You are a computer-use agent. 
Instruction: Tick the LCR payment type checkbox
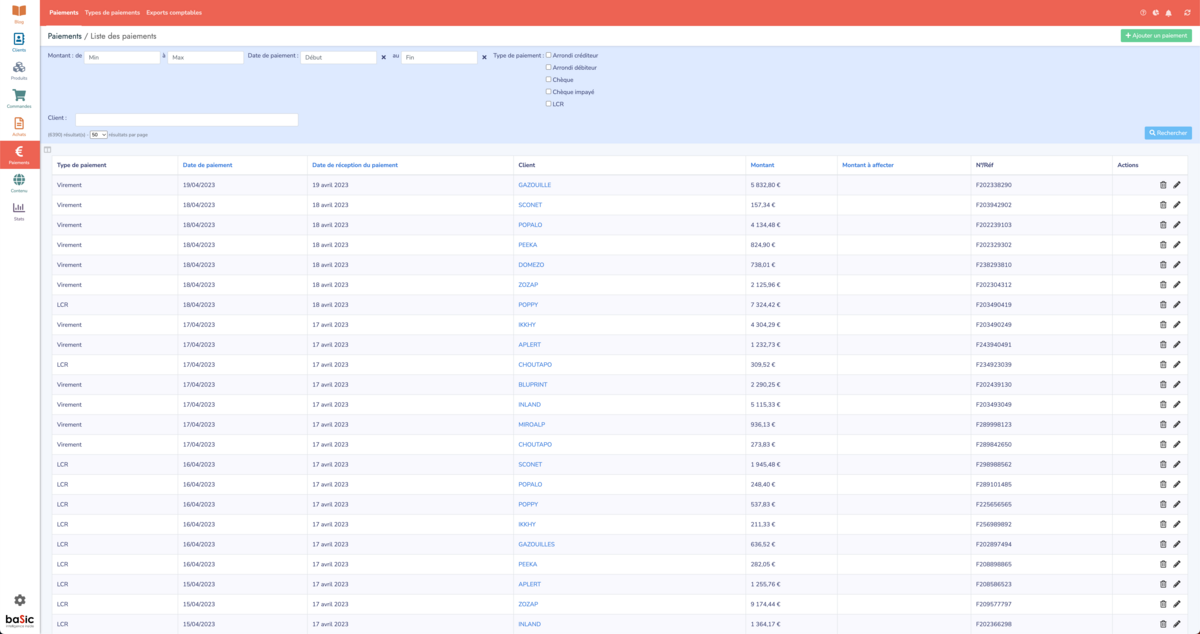point(548,103)
